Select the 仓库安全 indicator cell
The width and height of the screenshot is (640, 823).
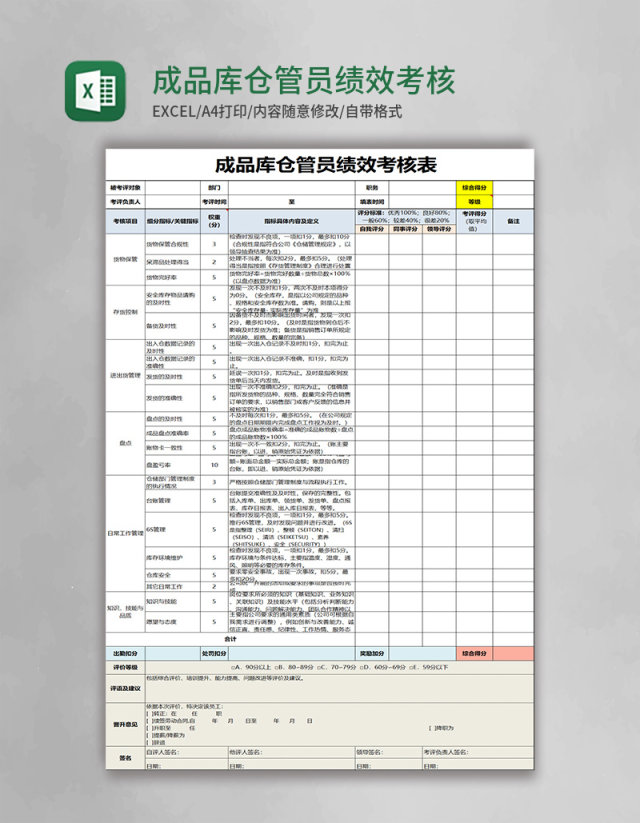(x=173, y=575)
